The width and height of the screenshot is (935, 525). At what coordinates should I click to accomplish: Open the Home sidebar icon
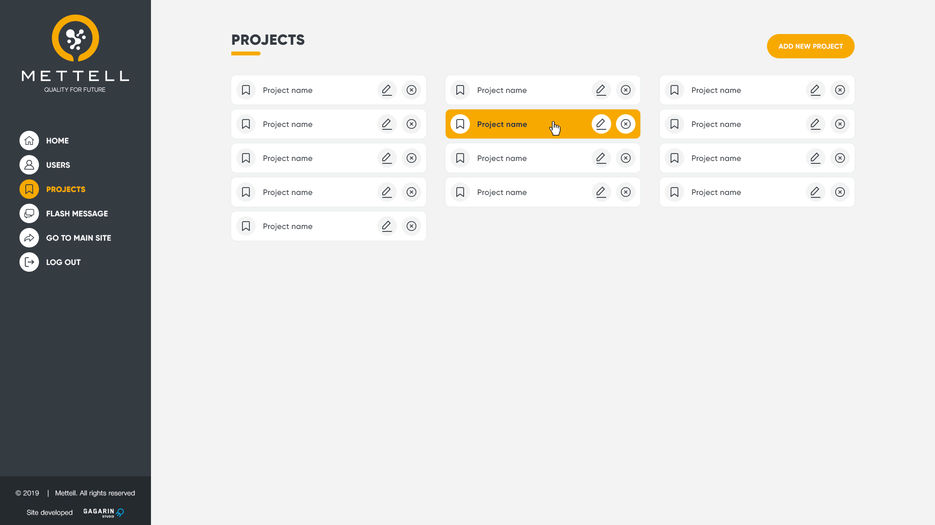pyautogui.click(x=29, y=141)
